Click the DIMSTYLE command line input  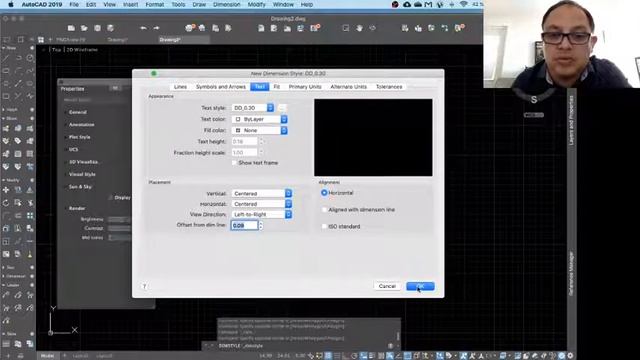(x=302, y=346)
